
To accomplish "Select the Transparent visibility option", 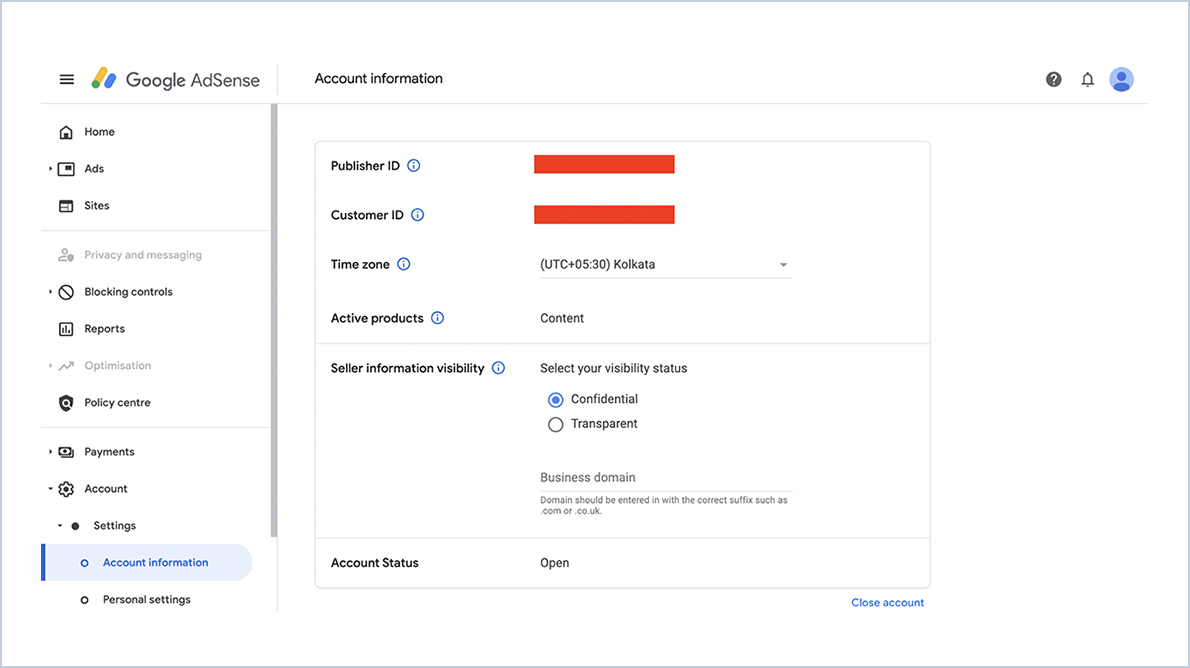I will click(556, 424).
